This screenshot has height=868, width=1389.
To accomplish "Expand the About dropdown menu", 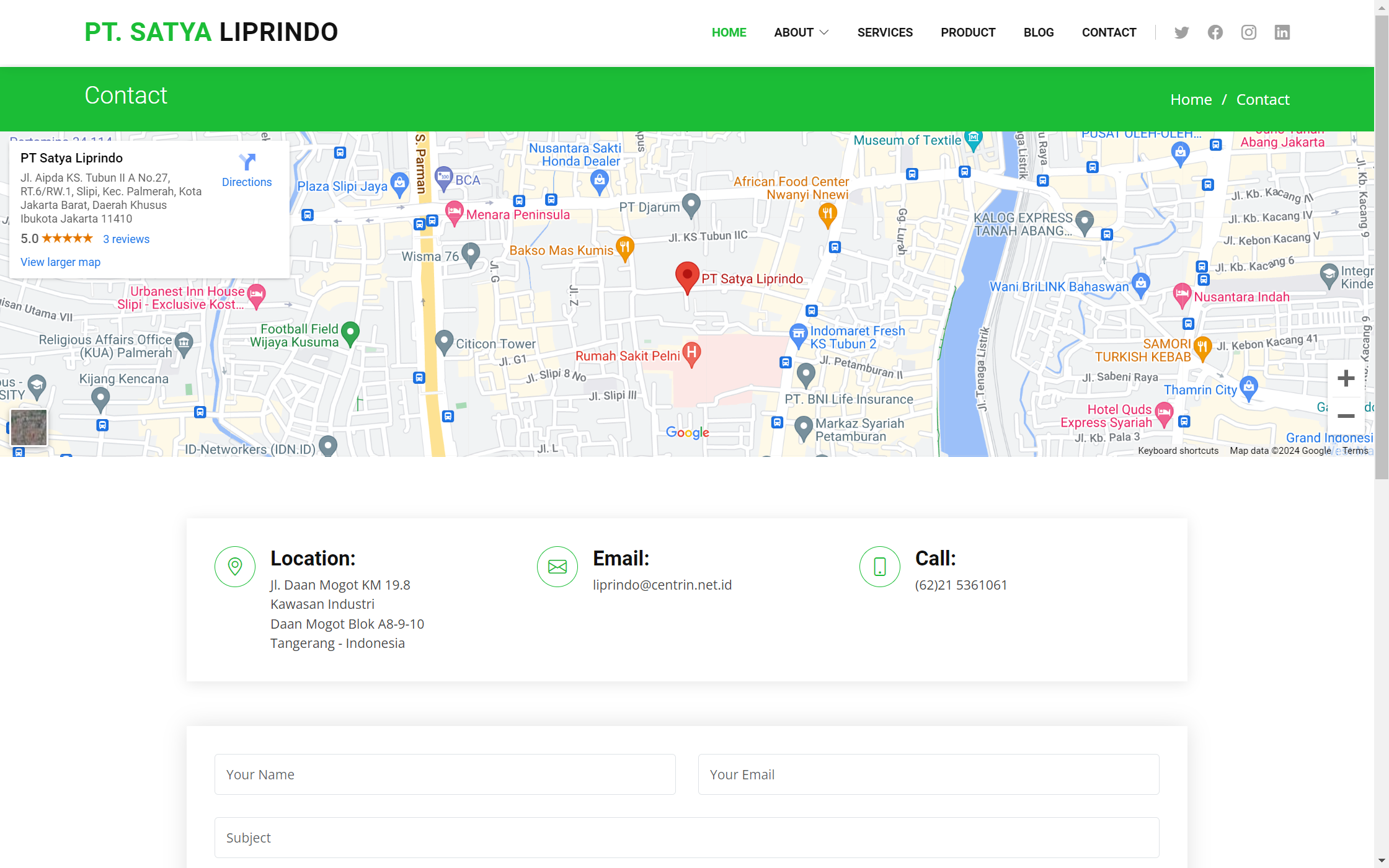I will tap(801, 32).
